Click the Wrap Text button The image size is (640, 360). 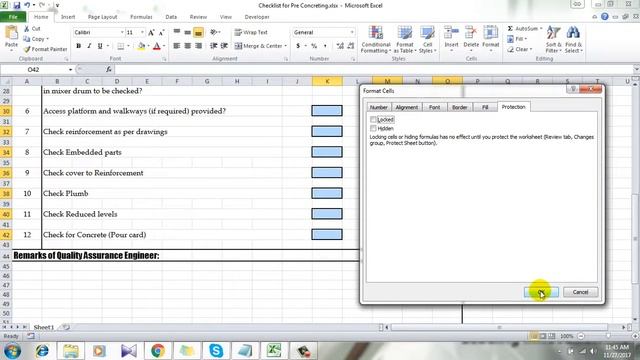(251, 32)
